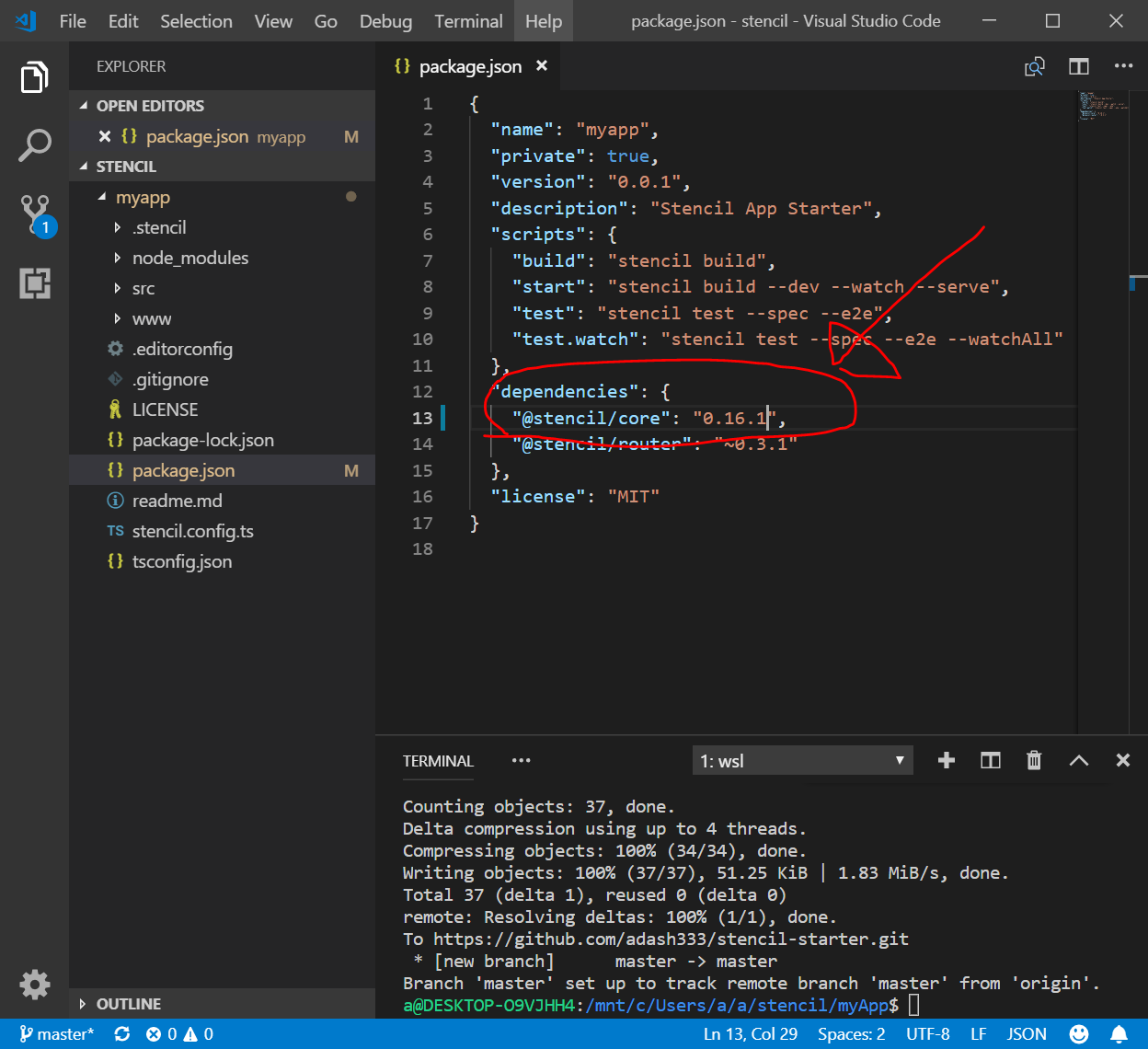Open the Help menu

pos(543,21)
